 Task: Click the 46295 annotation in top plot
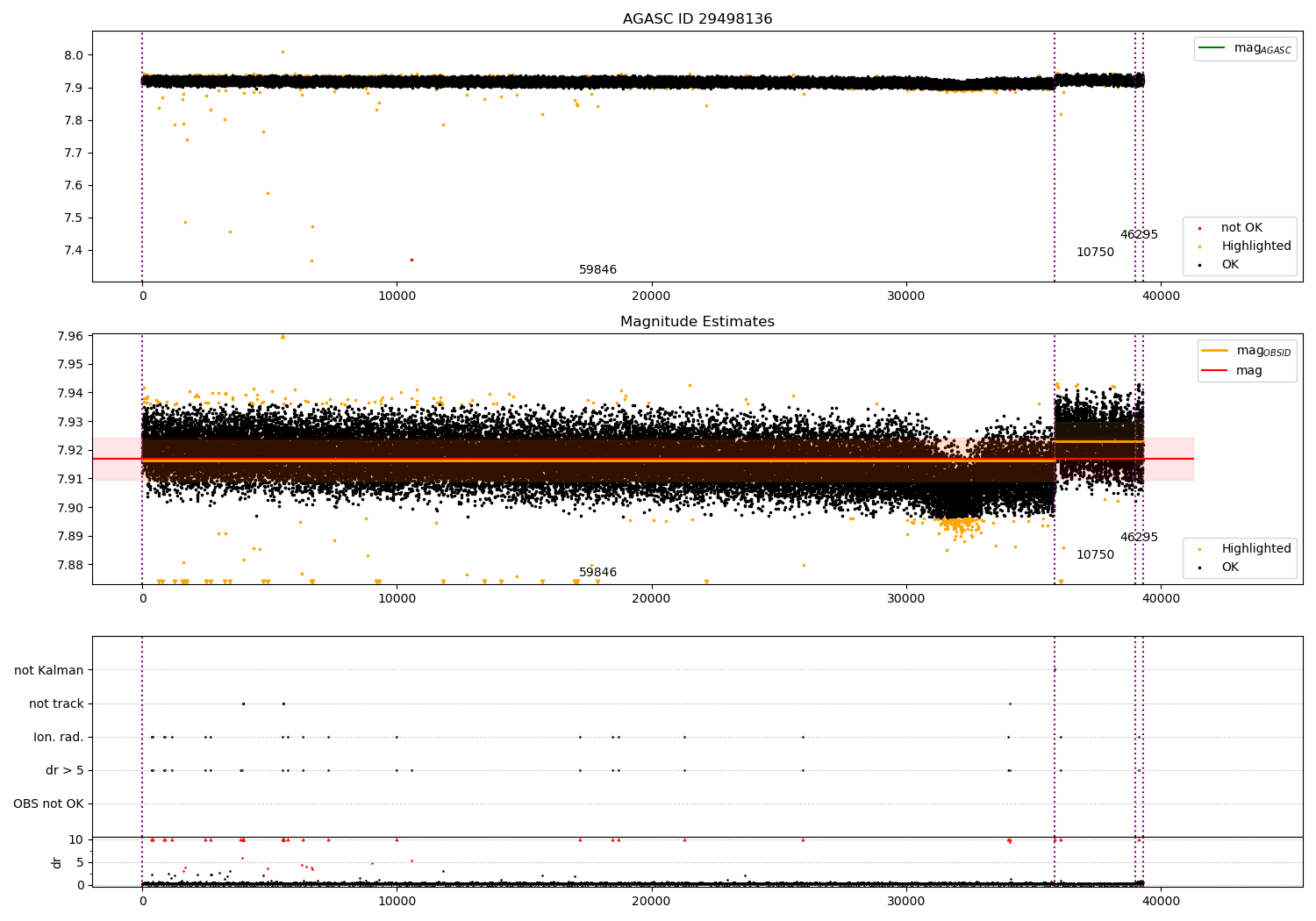pos(1139,235)
